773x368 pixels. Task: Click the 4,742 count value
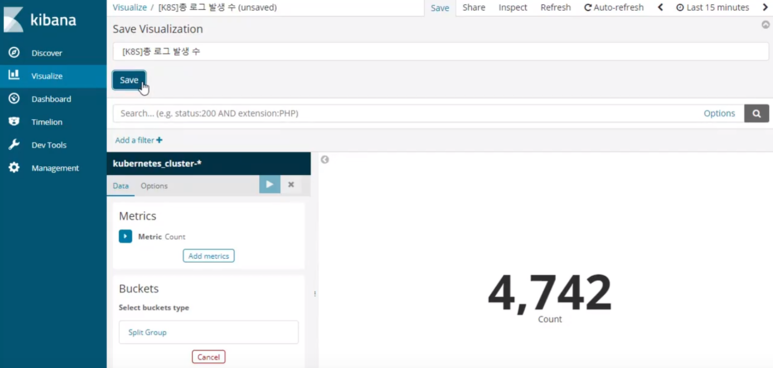tap(550, 294)
